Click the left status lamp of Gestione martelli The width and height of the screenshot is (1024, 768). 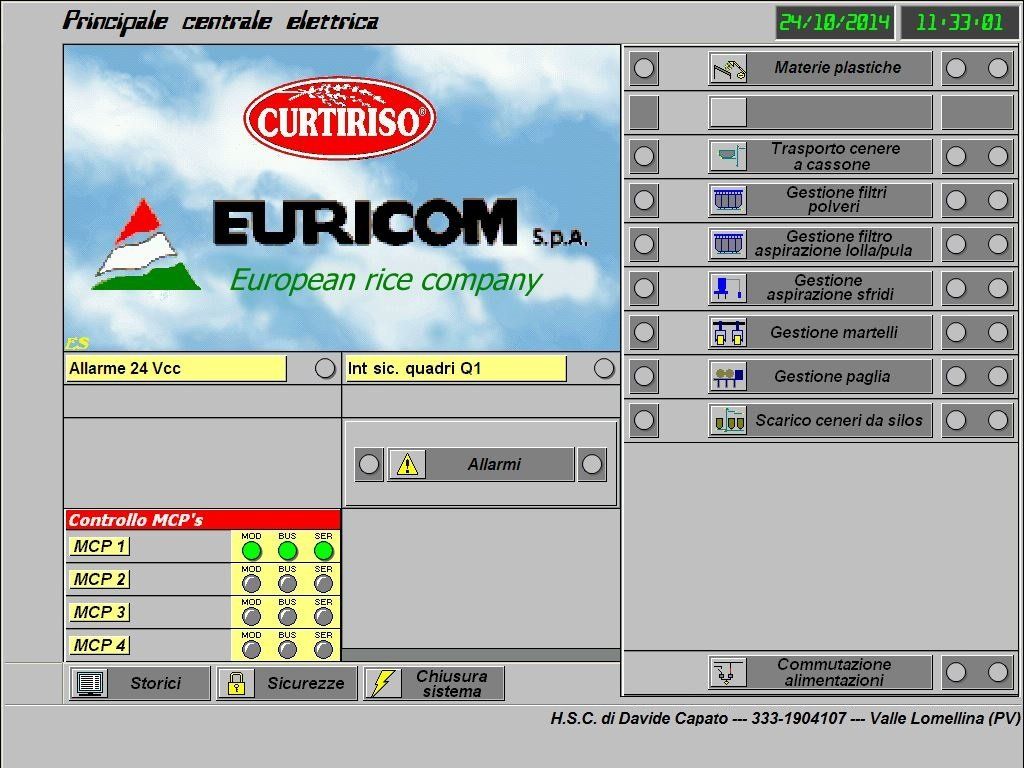click(644, 332)
